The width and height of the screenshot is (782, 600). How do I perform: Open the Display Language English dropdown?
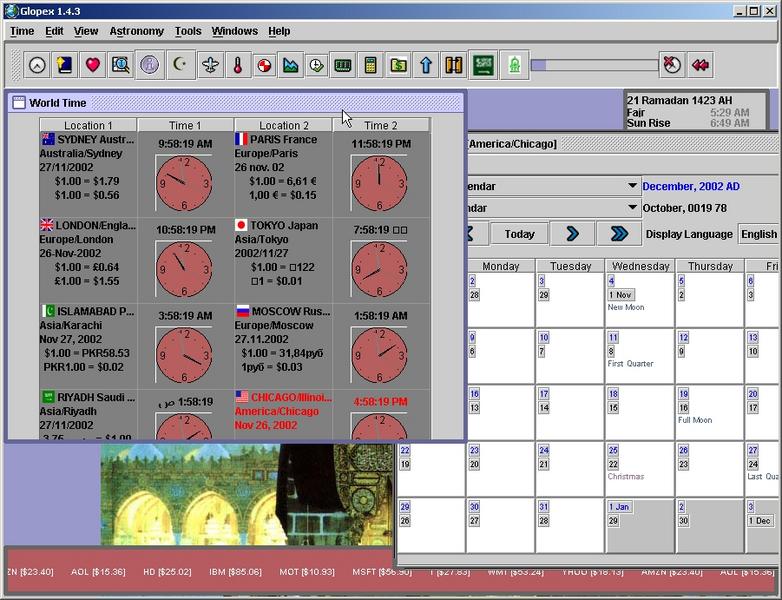coord(759,234)
